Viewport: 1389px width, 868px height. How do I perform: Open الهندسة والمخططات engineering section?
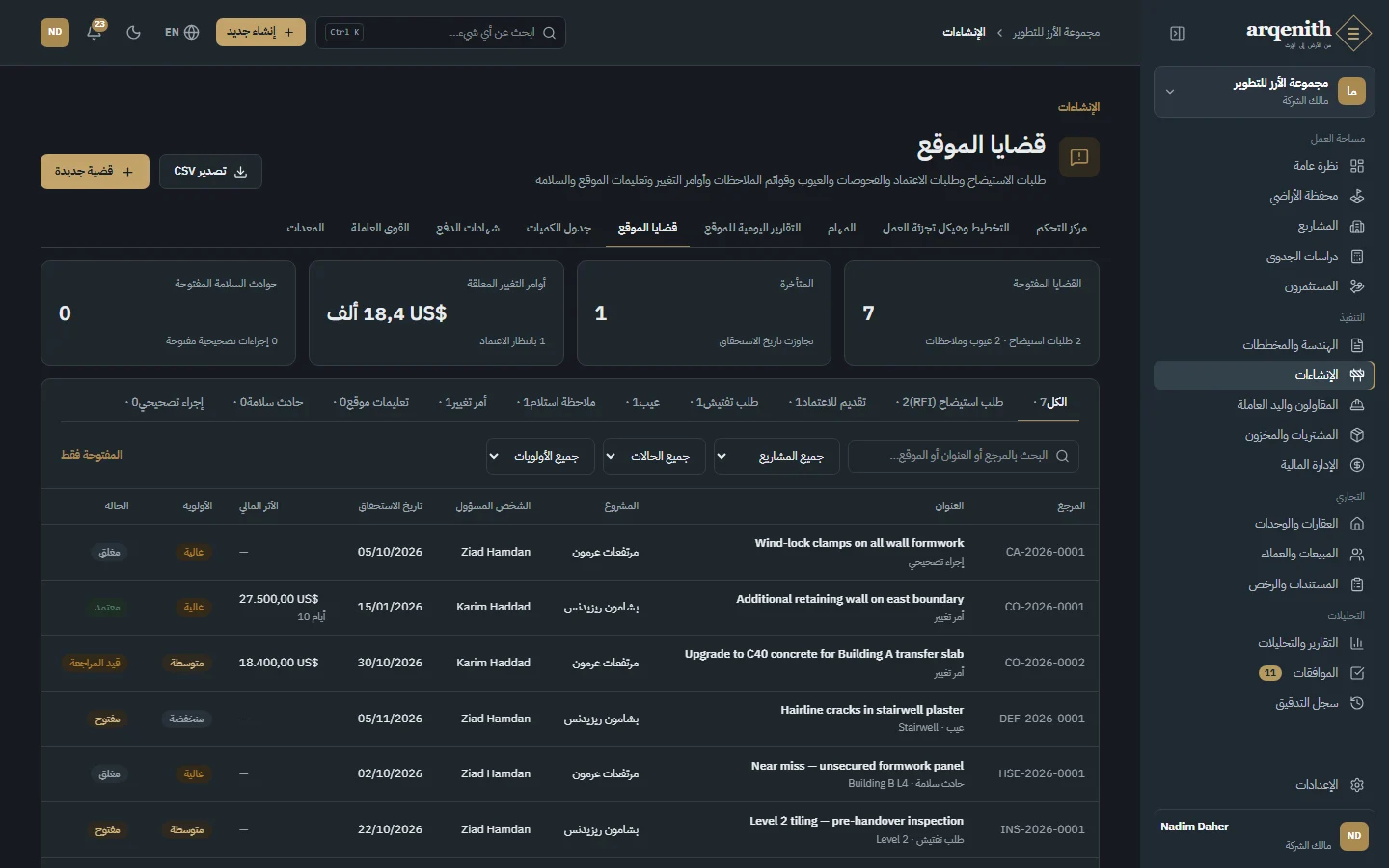(x=1264, y=345)
